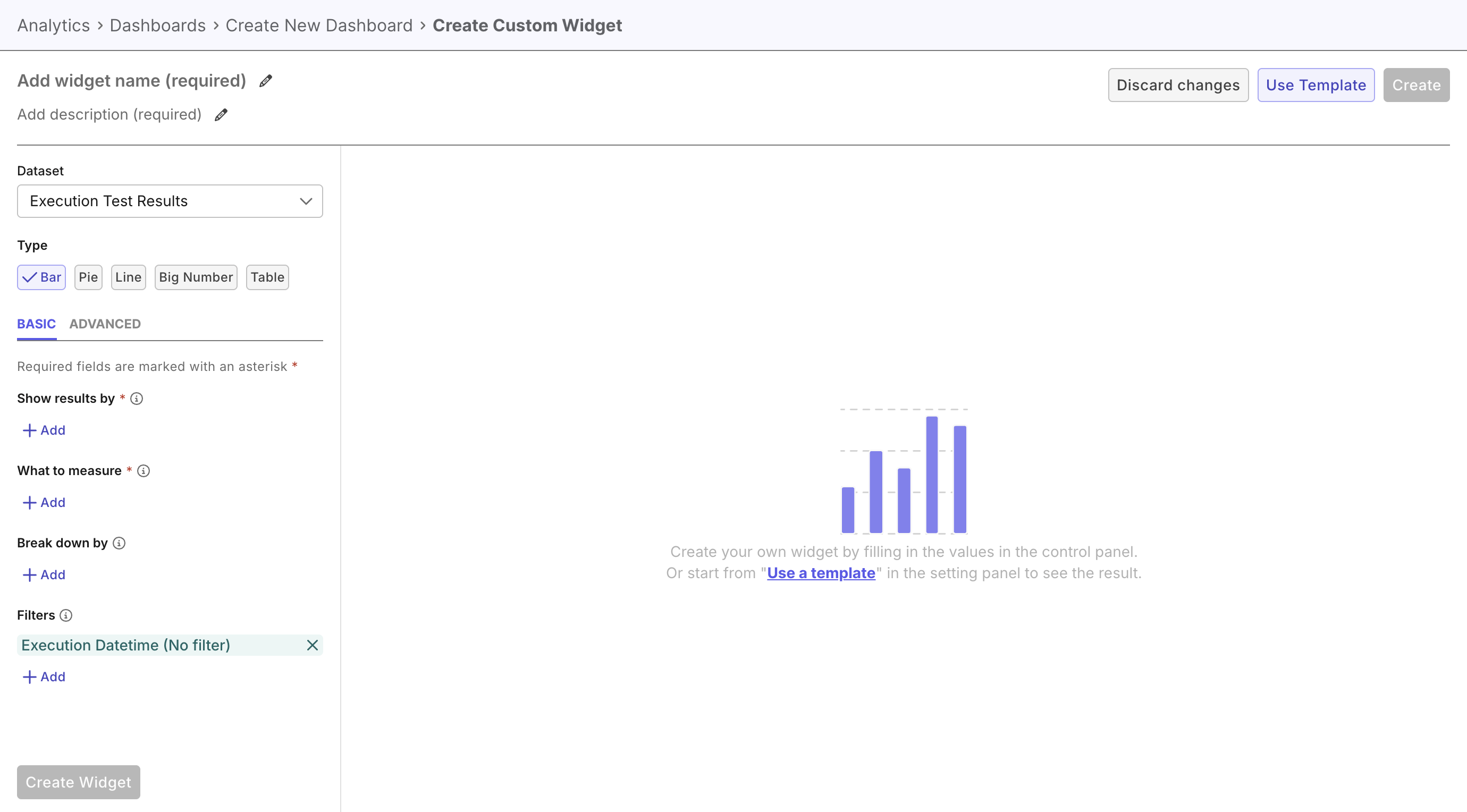Click the info icon beside What to measure
Viewport: 1467px width, 812px height.
[x=143, y=470]
